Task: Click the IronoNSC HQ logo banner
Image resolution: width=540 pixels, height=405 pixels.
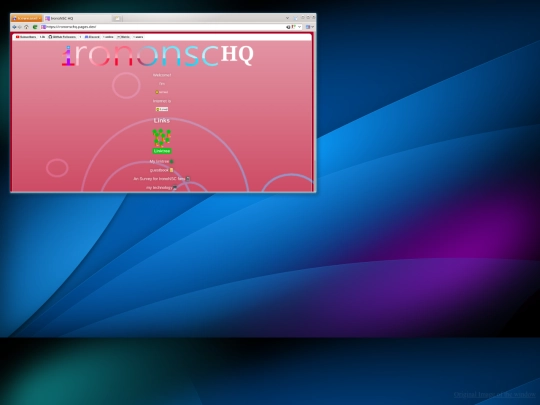Action: click(x=158, y=55)
